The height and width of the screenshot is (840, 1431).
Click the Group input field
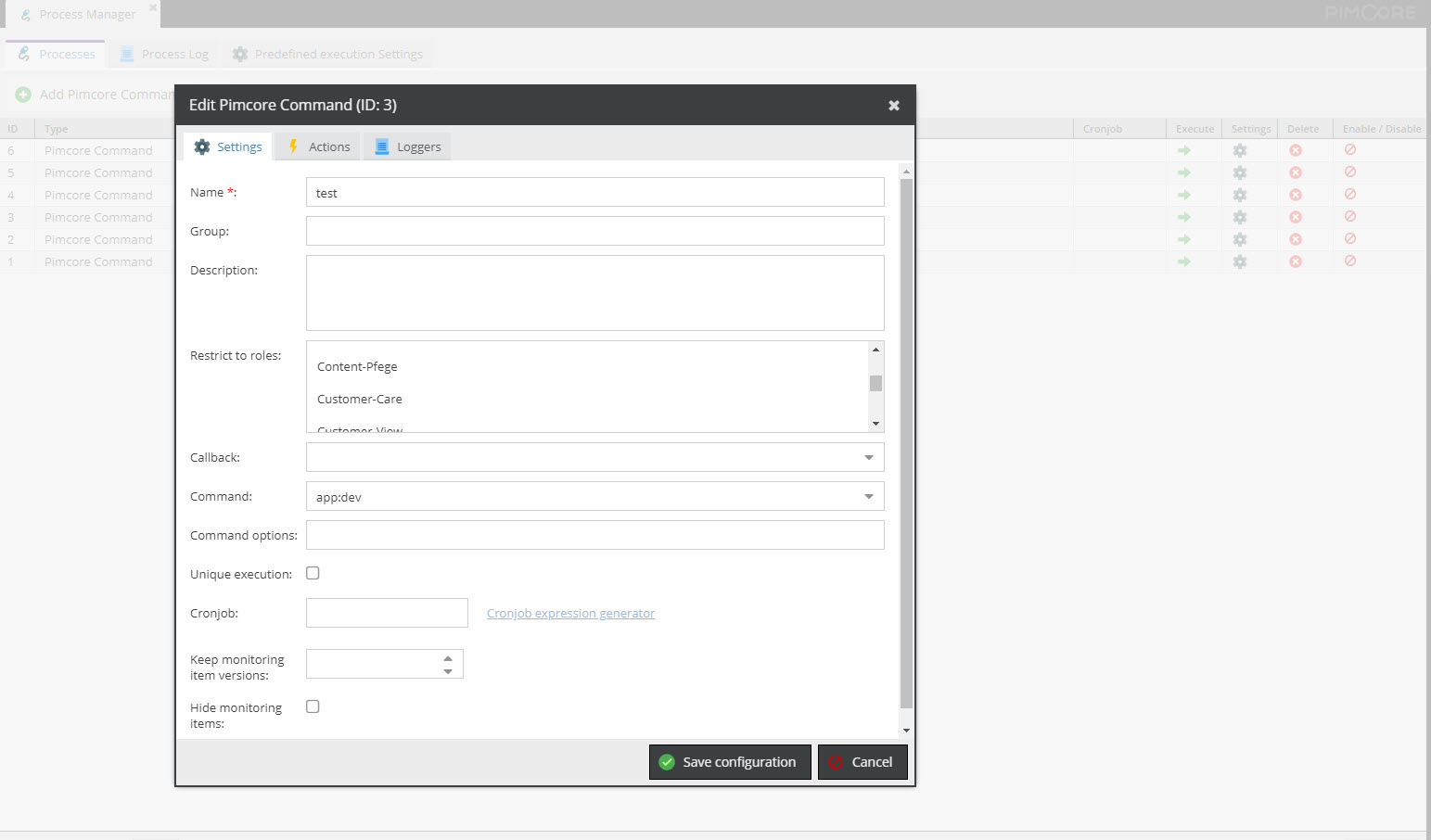[595, 231]
